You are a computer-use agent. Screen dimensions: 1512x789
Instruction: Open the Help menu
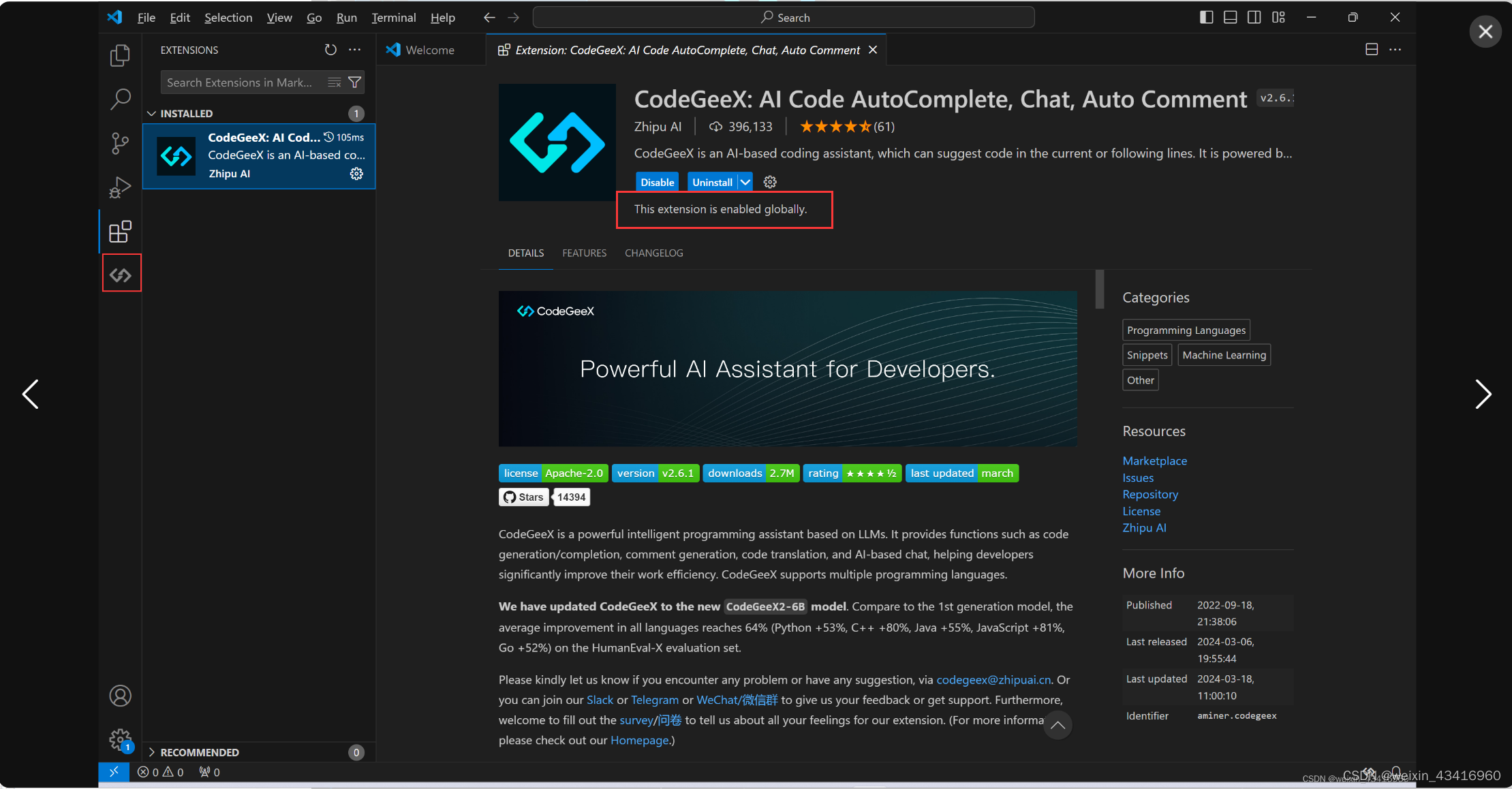(442, 18)
